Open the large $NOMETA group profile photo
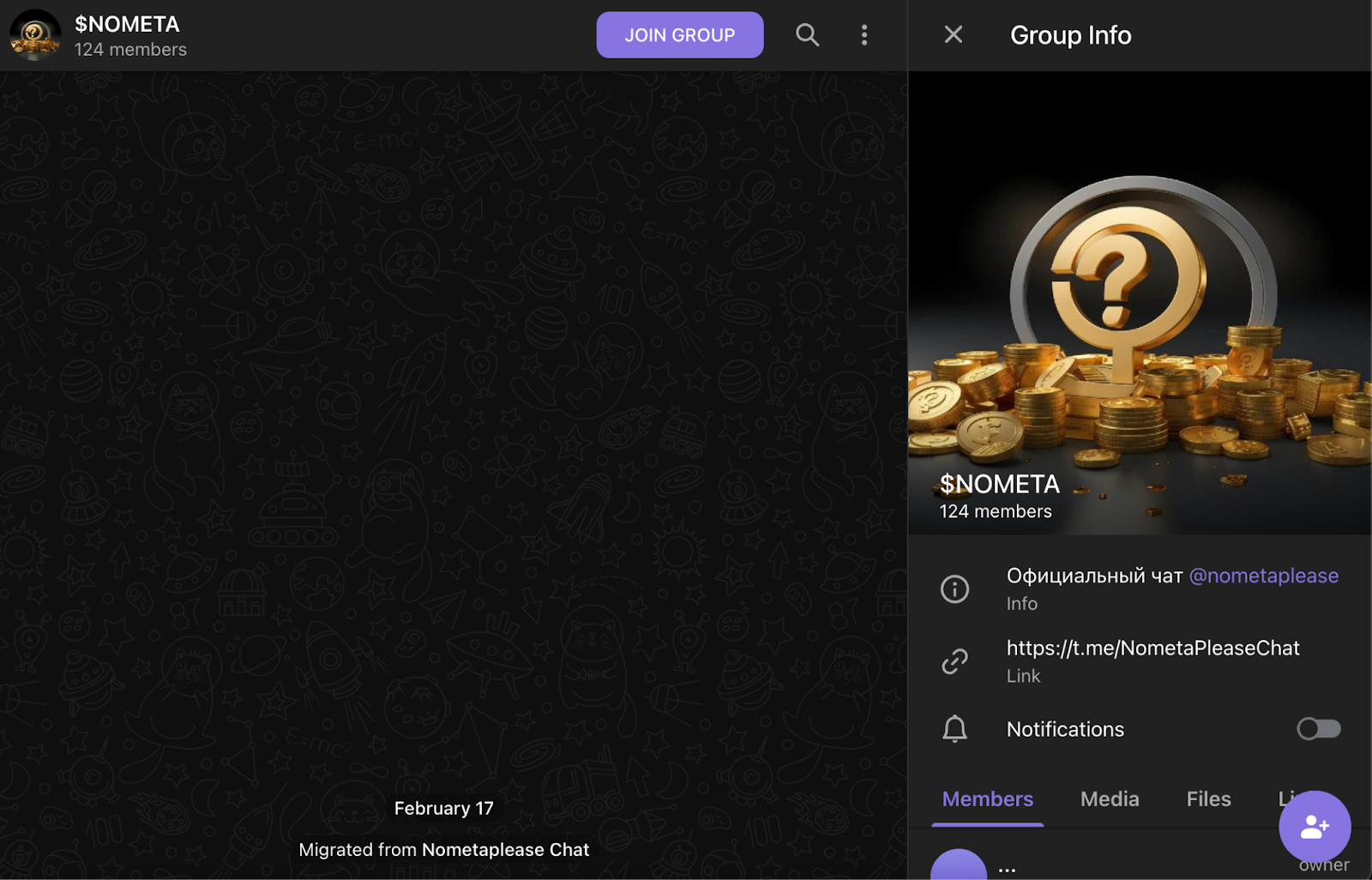This screenshot has height=880, width=1372. (x=1140, y=303)
